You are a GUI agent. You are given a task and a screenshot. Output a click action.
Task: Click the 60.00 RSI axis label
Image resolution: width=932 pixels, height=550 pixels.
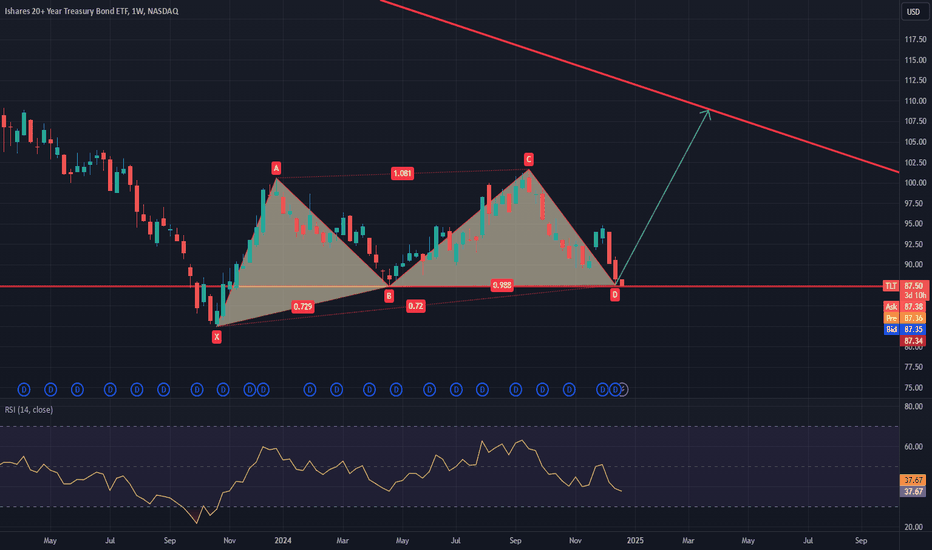pos(914,447)
